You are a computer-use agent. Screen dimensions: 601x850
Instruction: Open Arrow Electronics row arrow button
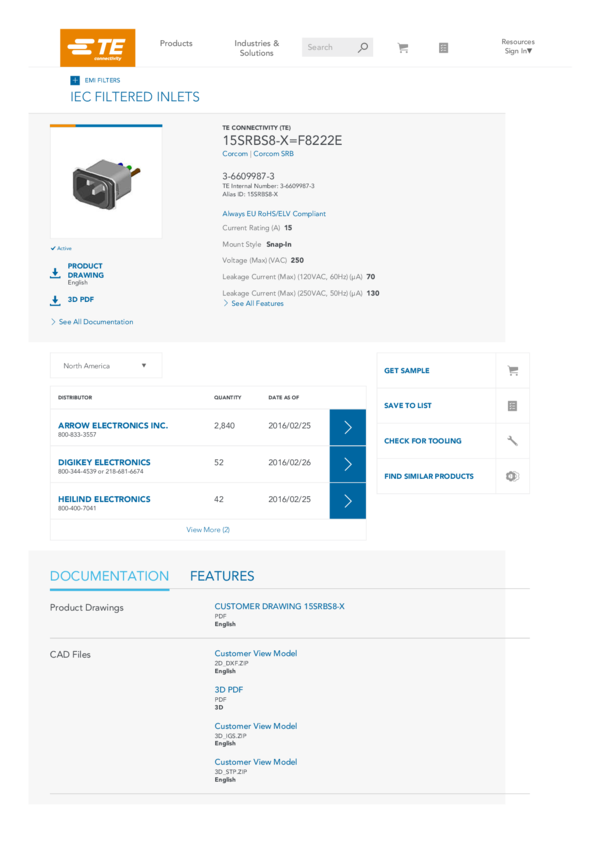(348, 427)
